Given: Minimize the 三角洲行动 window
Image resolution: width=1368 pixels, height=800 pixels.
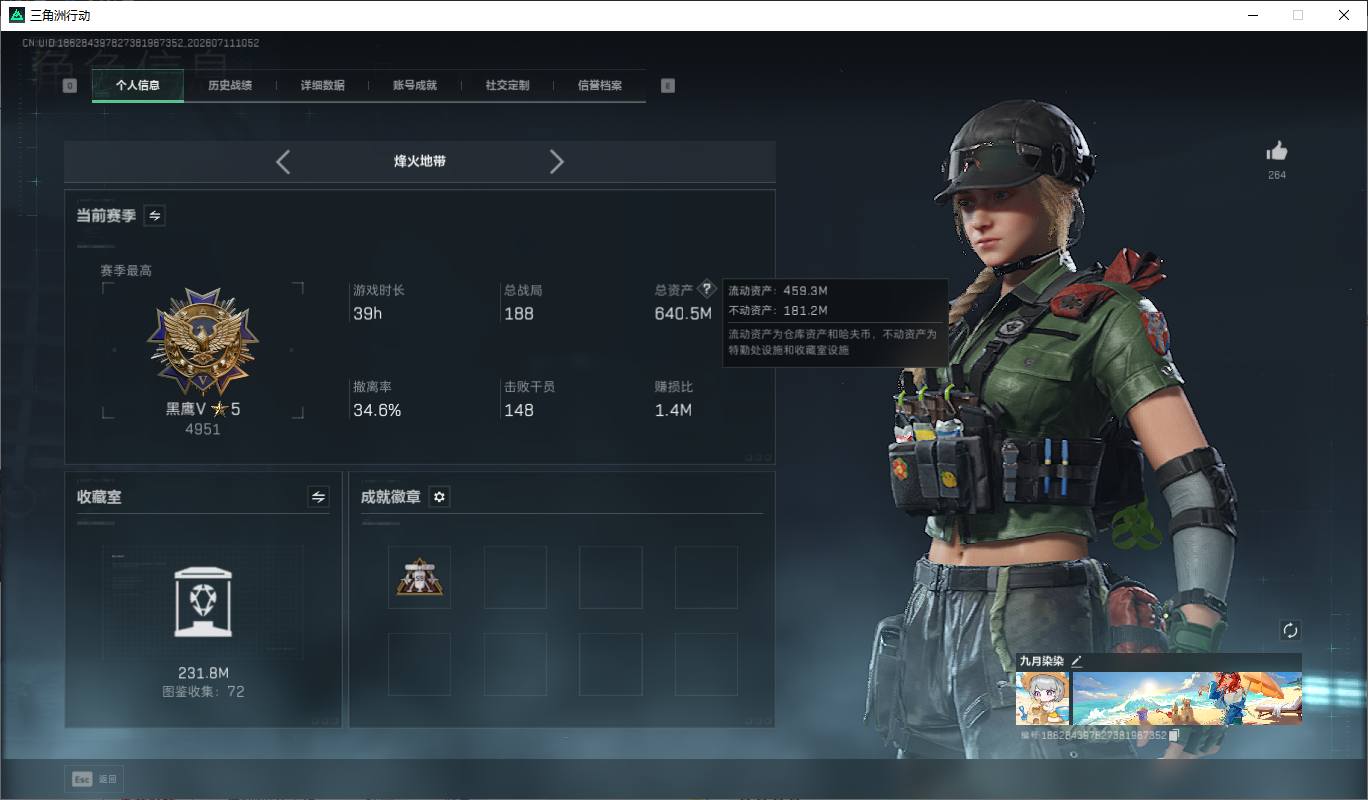Looking at the screenshot, I should (1253, 15).
